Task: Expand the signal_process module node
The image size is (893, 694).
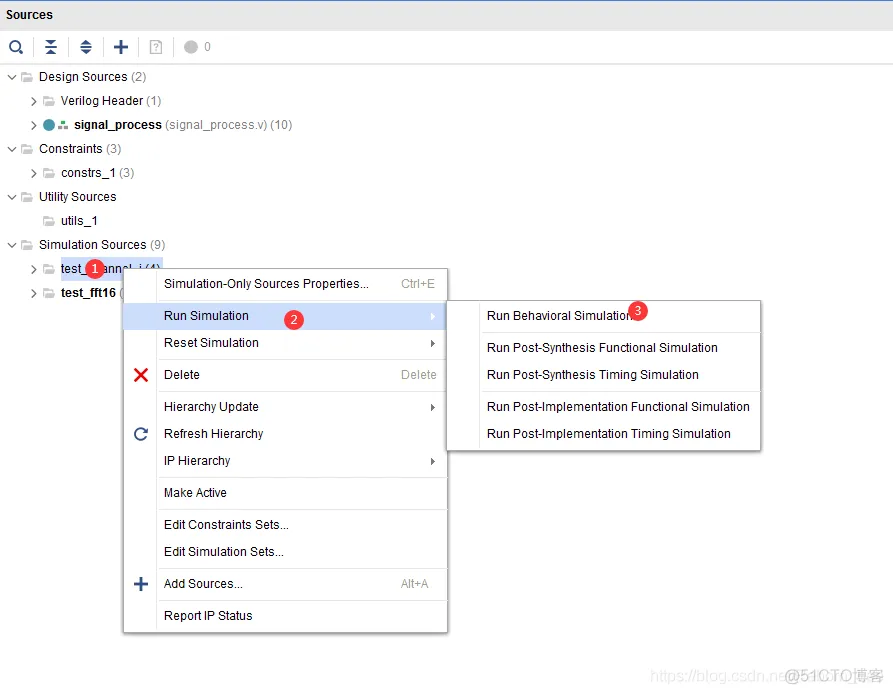Action: click(x=34, y=125)
